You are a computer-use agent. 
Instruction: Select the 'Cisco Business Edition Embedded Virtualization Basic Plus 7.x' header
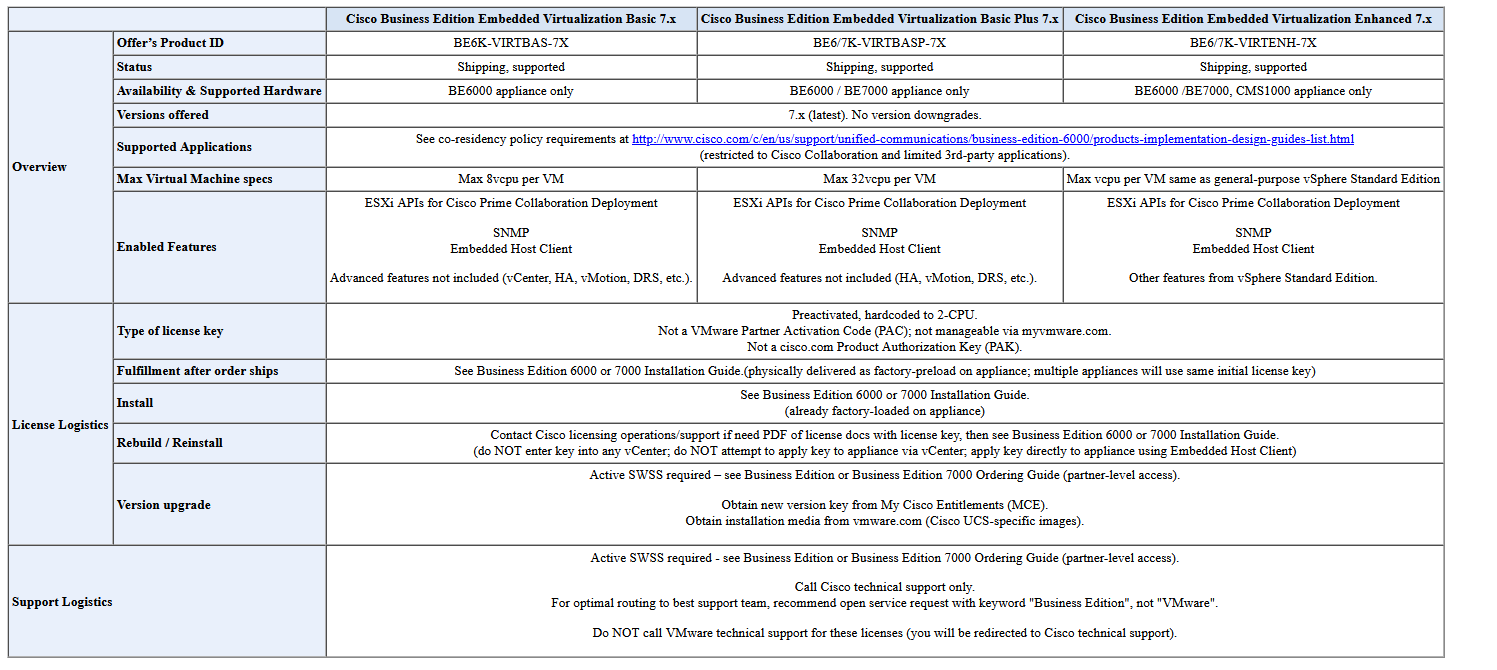(x=880, y=19)
